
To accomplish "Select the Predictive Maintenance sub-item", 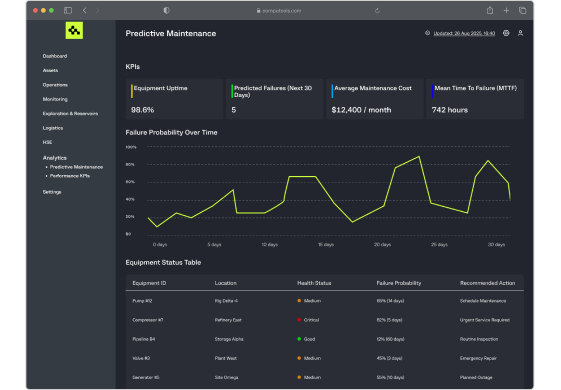I will click(x=76, y=167).
